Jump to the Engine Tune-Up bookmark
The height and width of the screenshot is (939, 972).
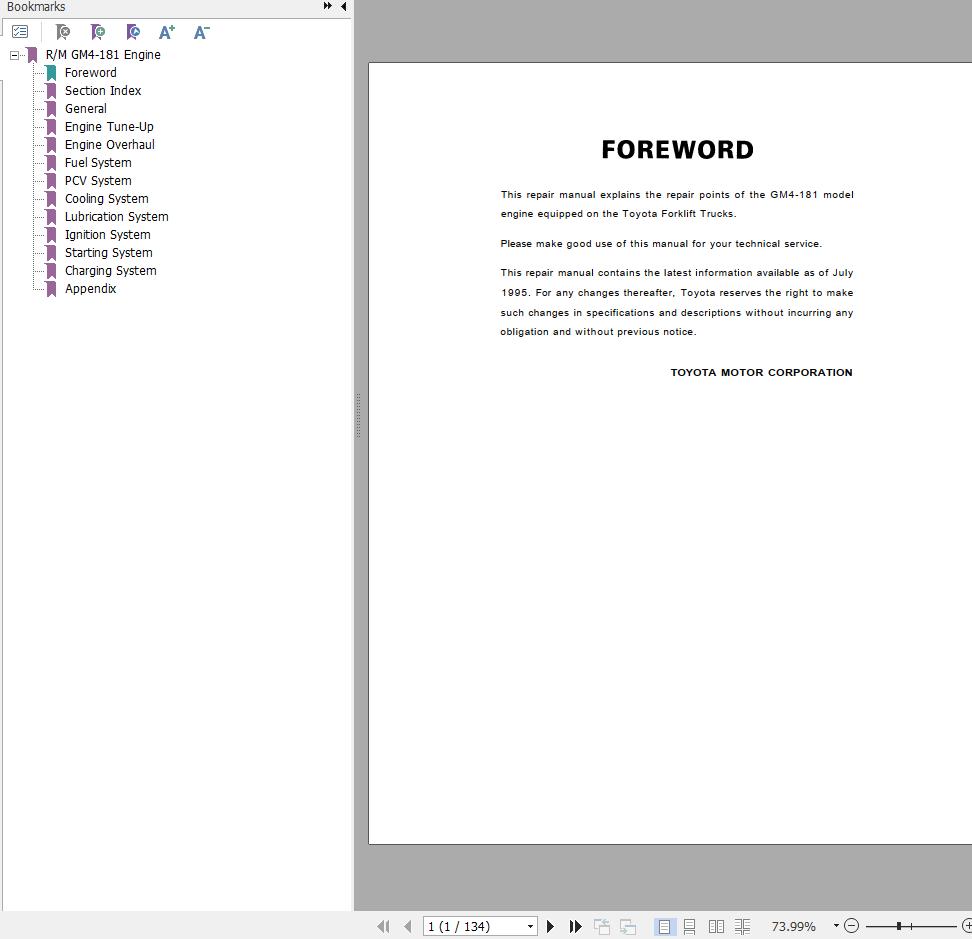109,126
